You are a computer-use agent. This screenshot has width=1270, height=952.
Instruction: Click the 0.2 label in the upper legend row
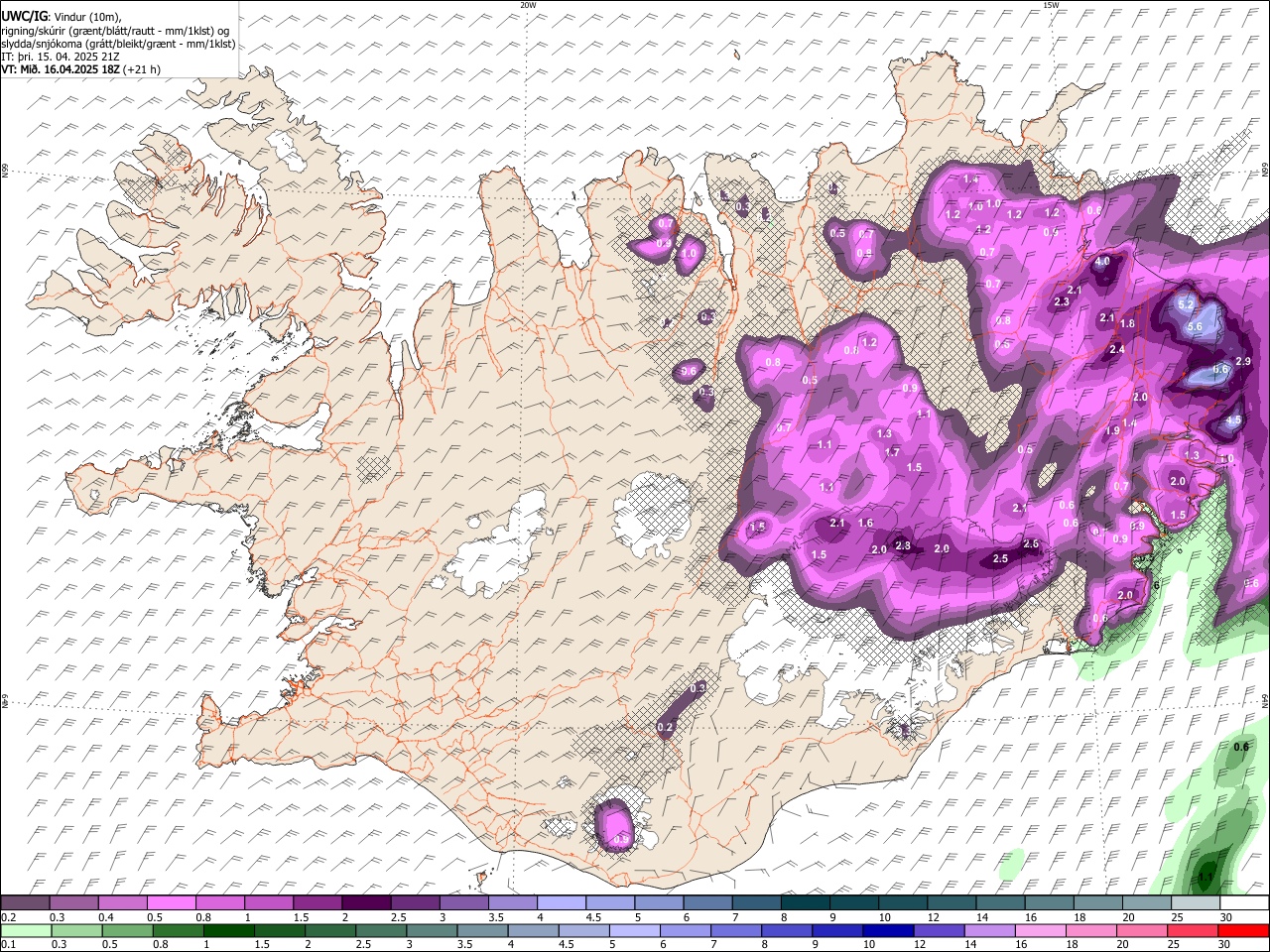[x=8, y=917]
